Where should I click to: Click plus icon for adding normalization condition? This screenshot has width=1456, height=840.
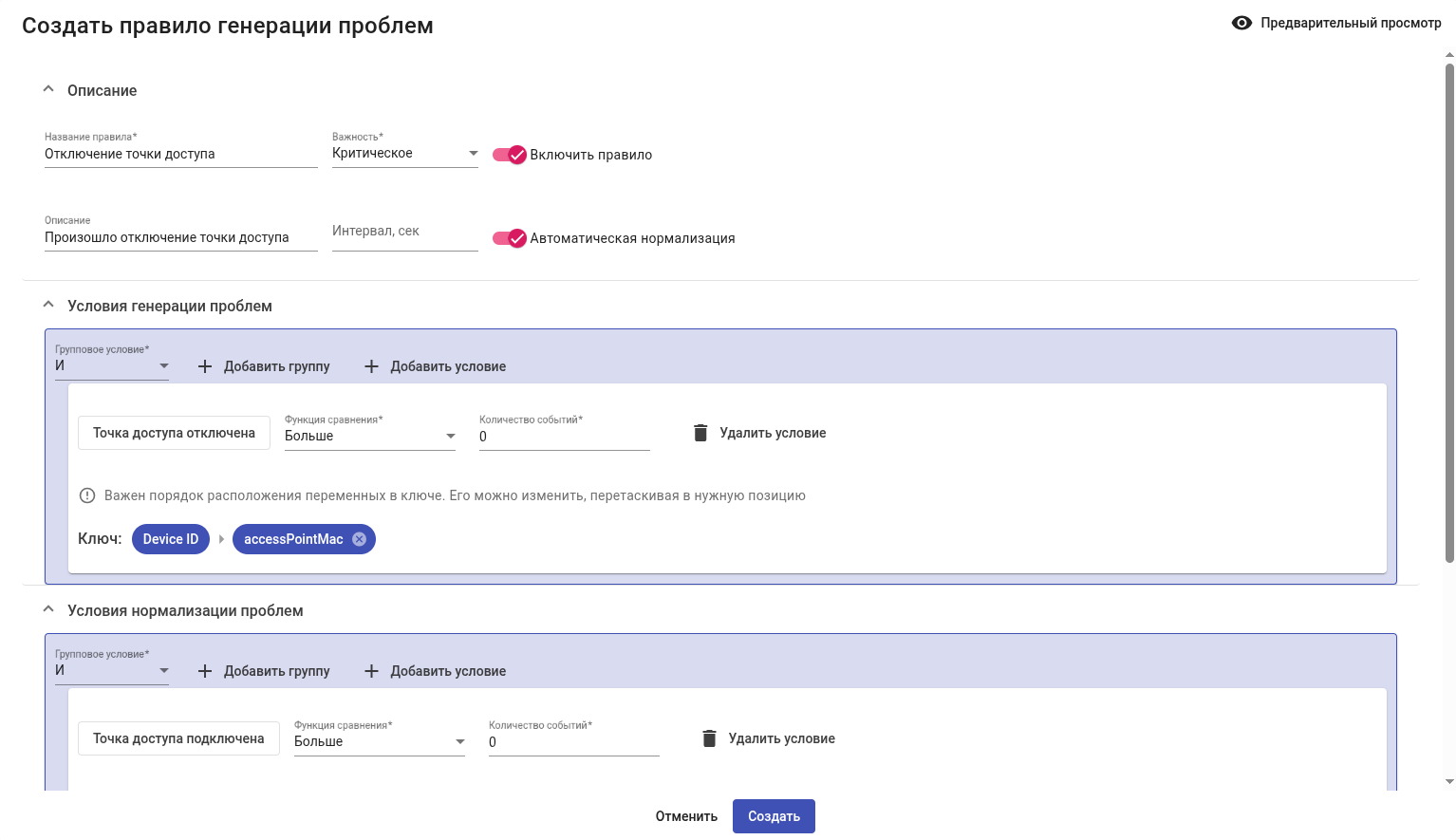pyautogui.click(x=371, y=671)
